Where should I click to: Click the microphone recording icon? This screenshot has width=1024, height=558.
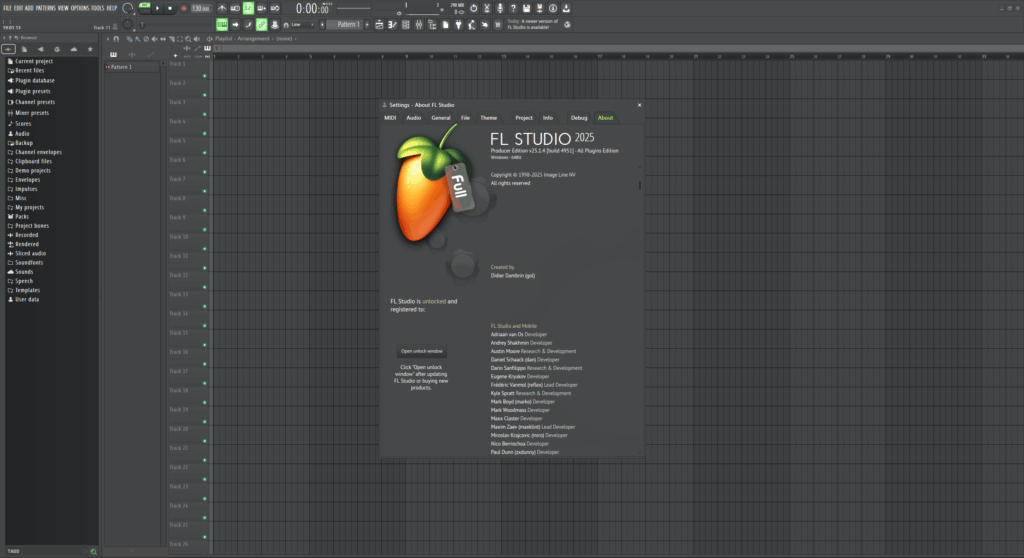500,8
